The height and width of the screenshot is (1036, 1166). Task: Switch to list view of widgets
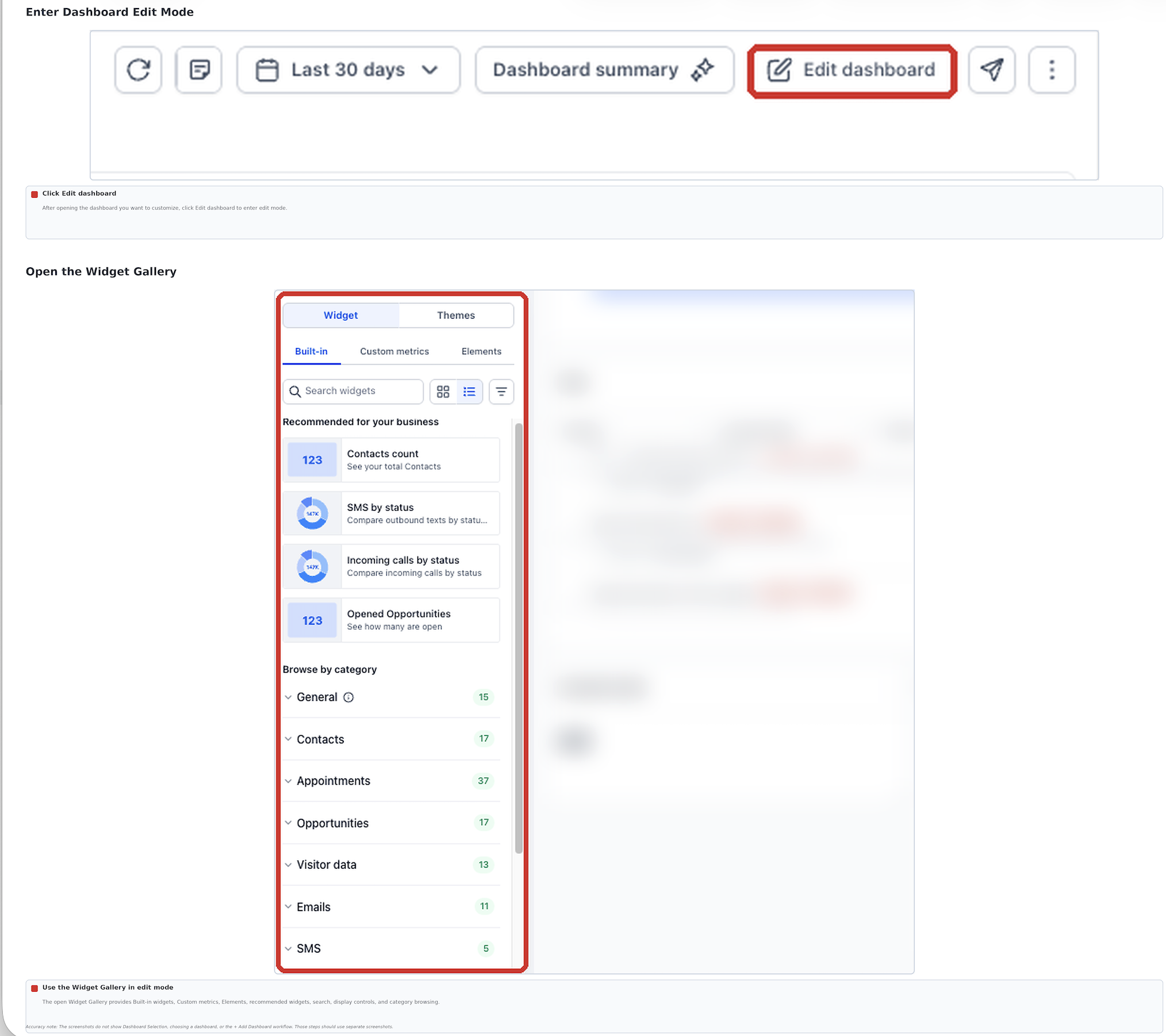click(470, 392)
